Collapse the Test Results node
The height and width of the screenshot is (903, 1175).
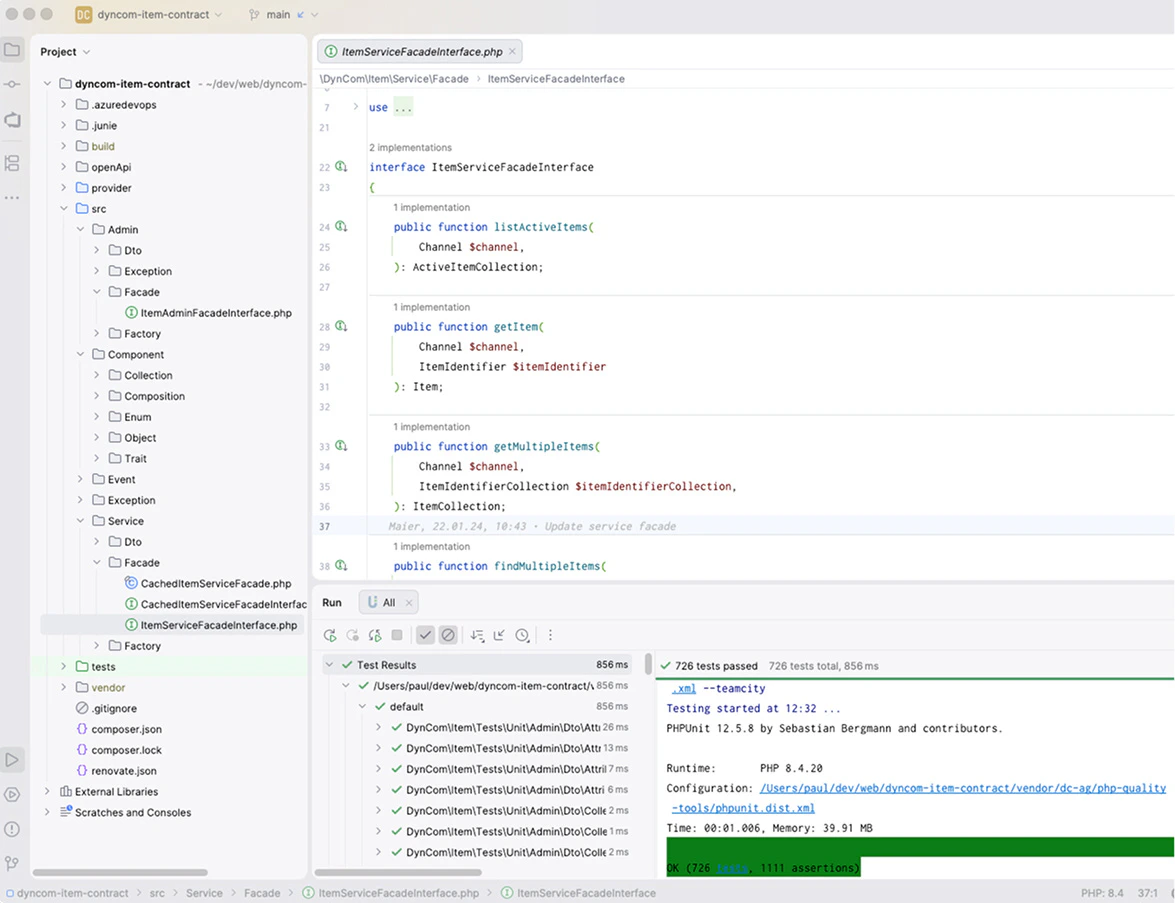tap(329, 665)
